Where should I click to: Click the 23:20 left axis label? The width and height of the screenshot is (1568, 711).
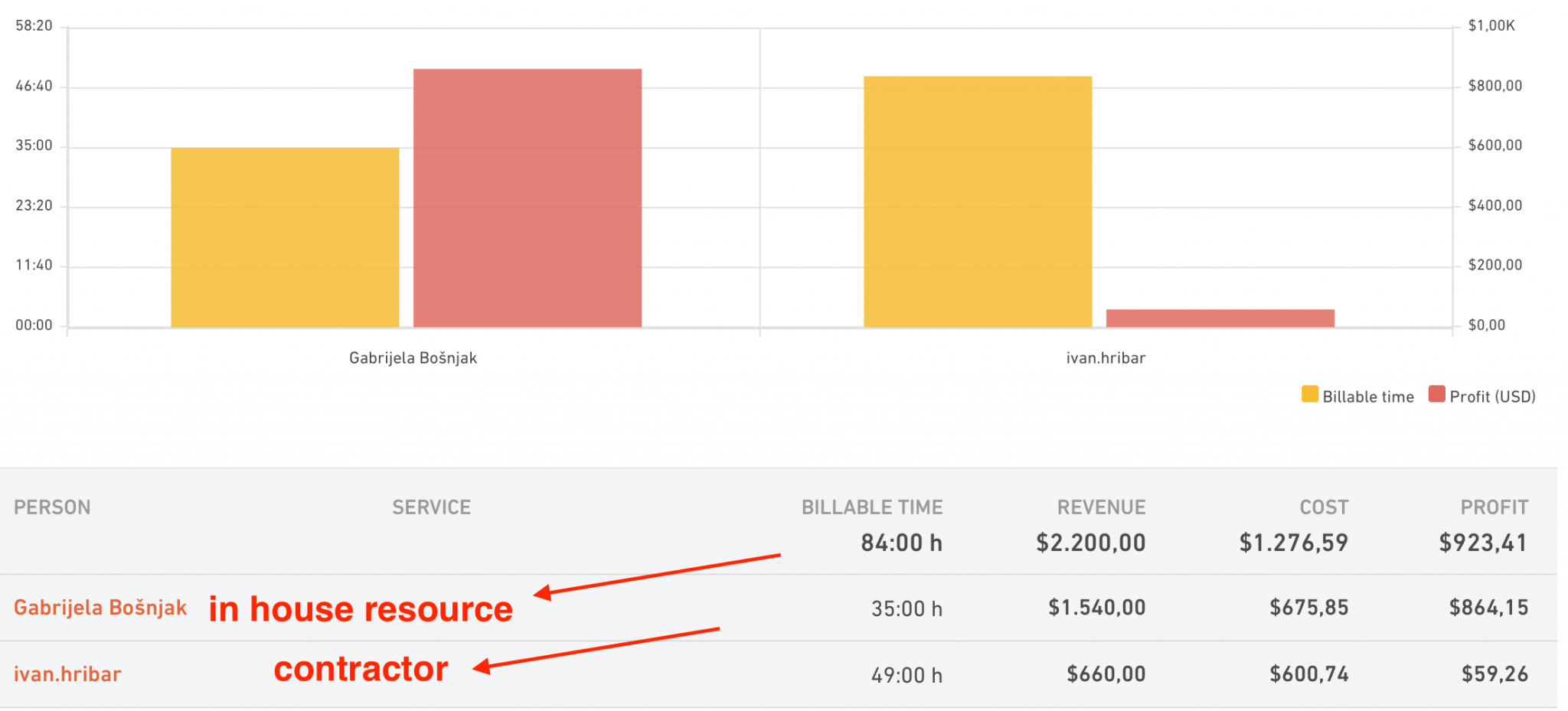coord(34,205)
